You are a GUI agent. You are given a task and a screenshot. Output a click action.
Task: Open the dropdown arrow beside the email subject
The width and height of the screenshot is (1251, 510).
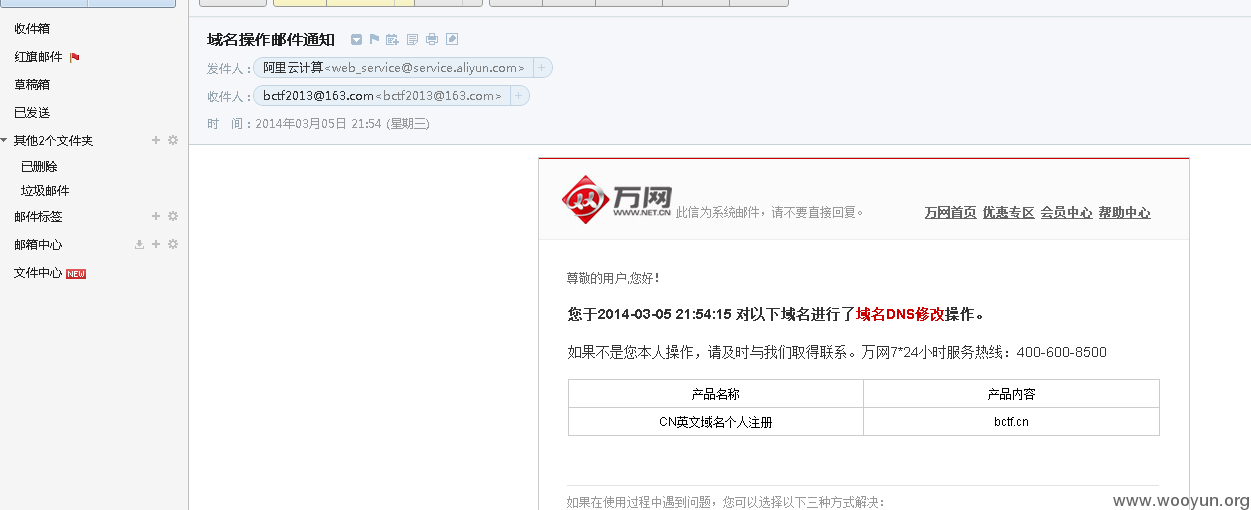[356, 40]
